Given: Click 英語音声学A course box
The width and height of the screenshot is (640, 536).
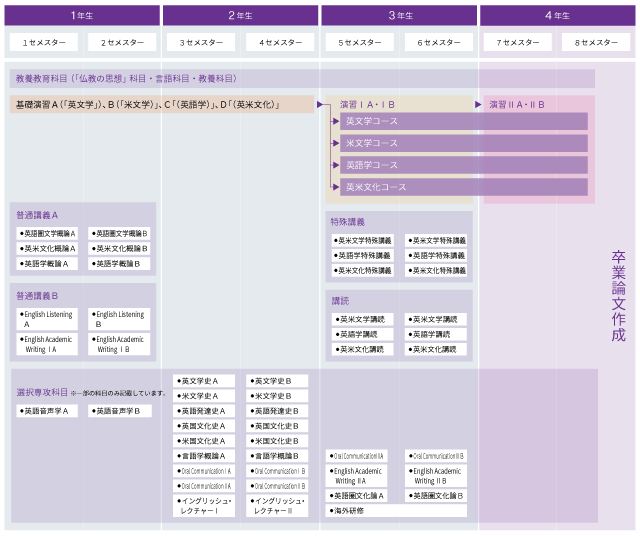Looking at the screenshot, I should (47, 411).
